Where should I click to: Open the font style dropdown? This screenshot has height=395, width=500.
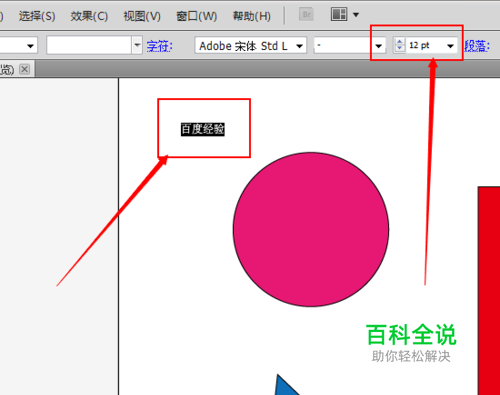[378, 46]
